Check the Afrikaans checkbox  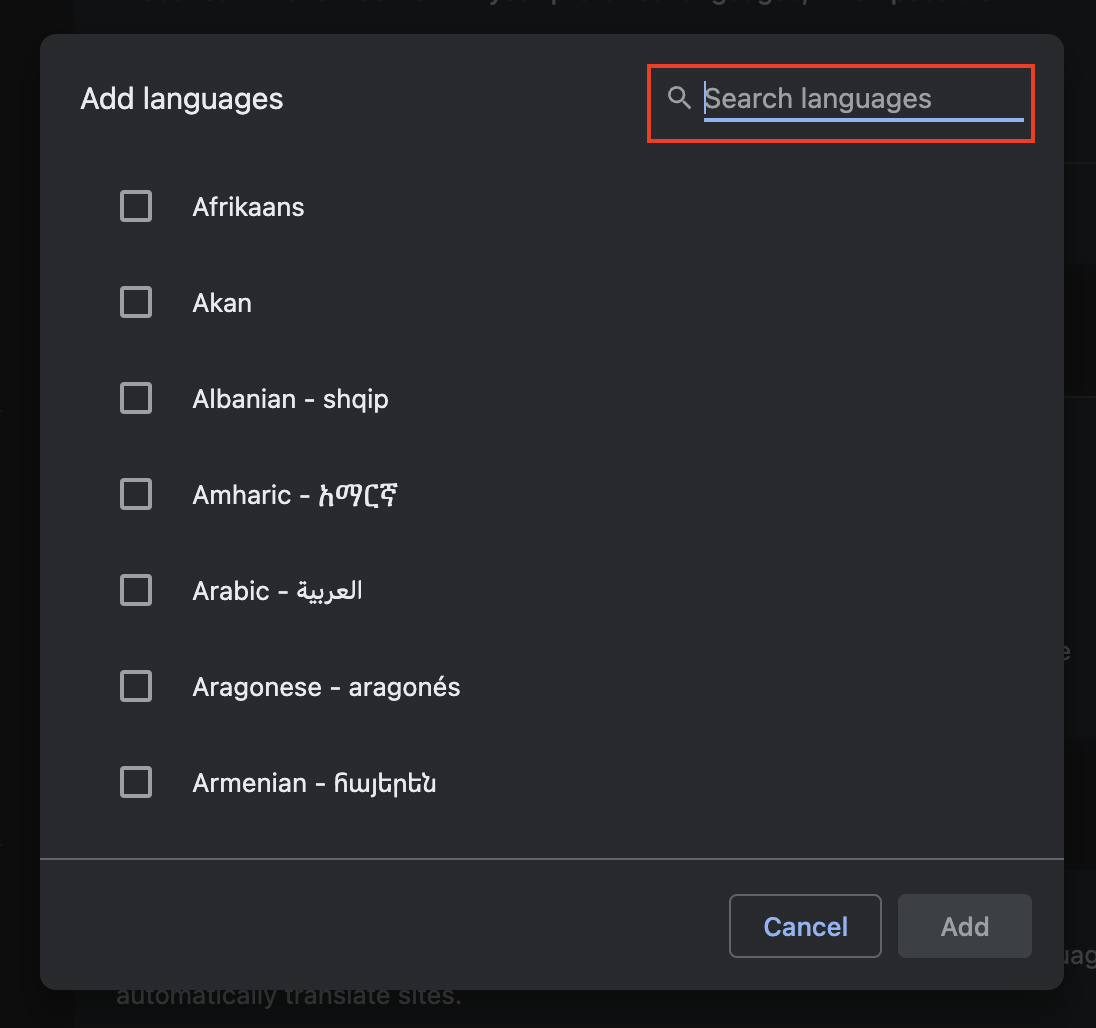pos(136,206)
